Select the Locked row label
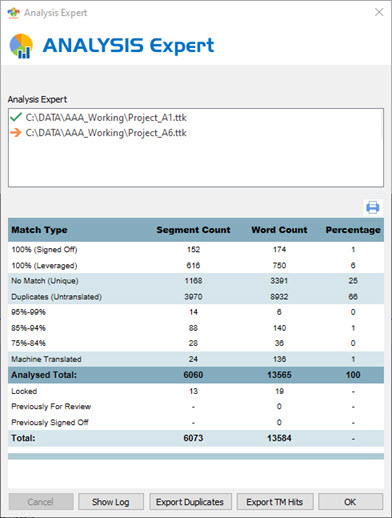The image size is (392, 518). pos(24,391)
